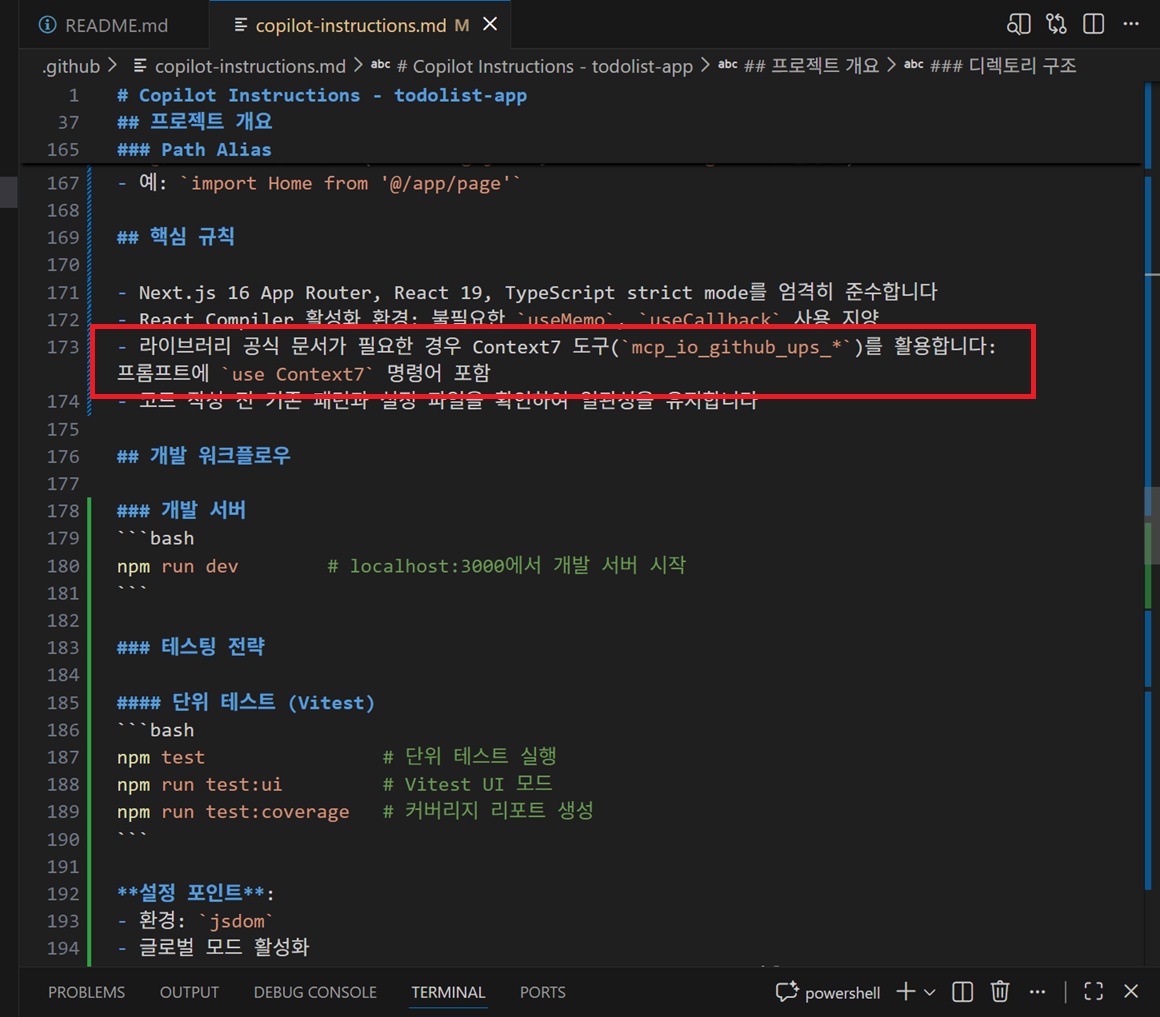
Task: Jump to sticky header '### Path Alias'
Action: (194, 149)
